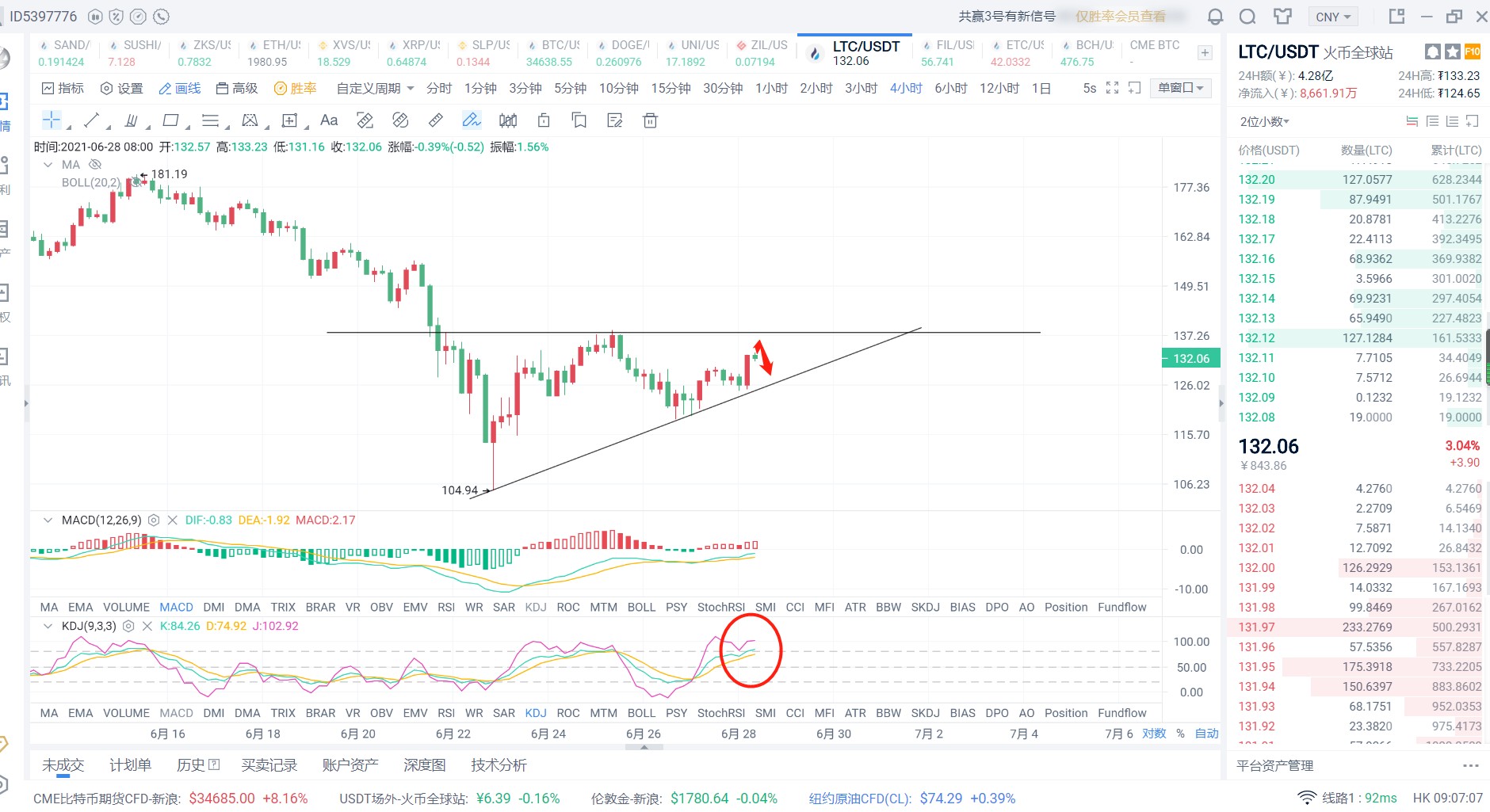Image resolution: width=1490 pixels, height=812 pixels.
Task: Delete all drawings with the trash icon
Action: (x=649, y=120)
